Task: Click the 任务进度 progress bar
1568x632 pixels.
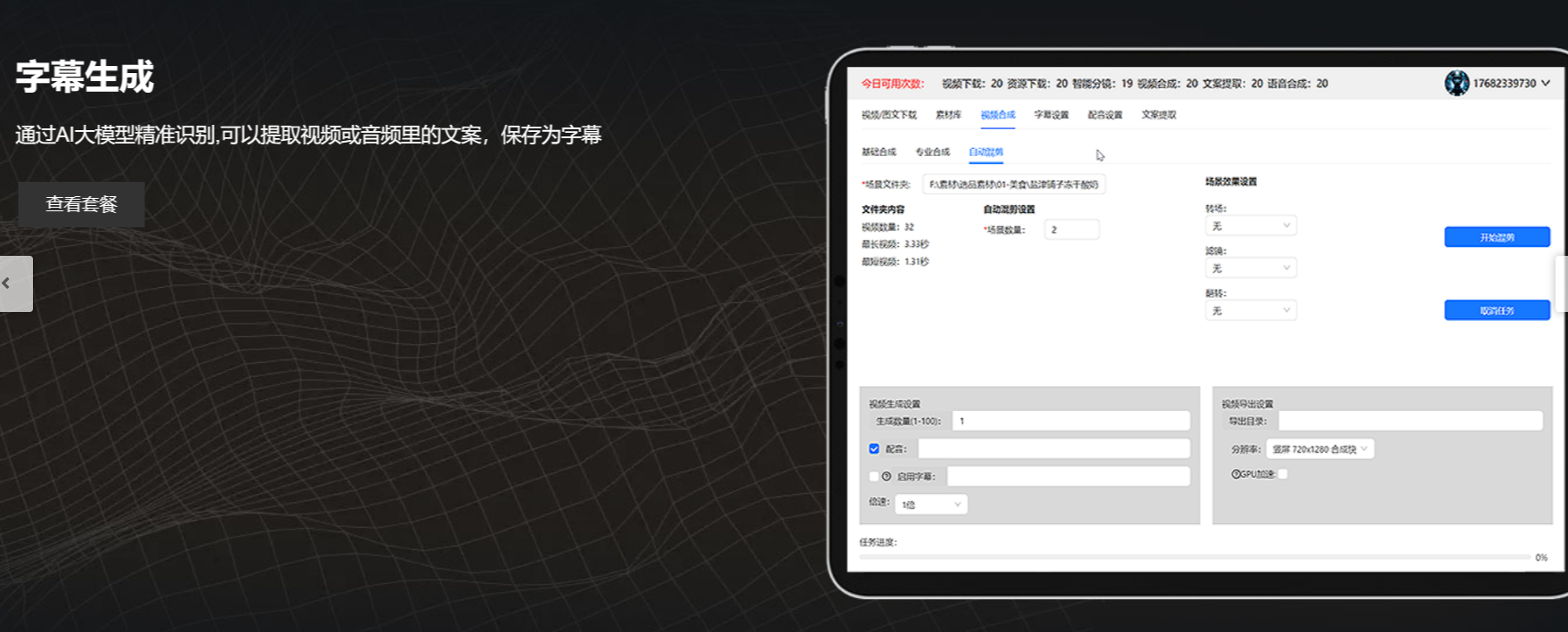Action: (1194, 557)
